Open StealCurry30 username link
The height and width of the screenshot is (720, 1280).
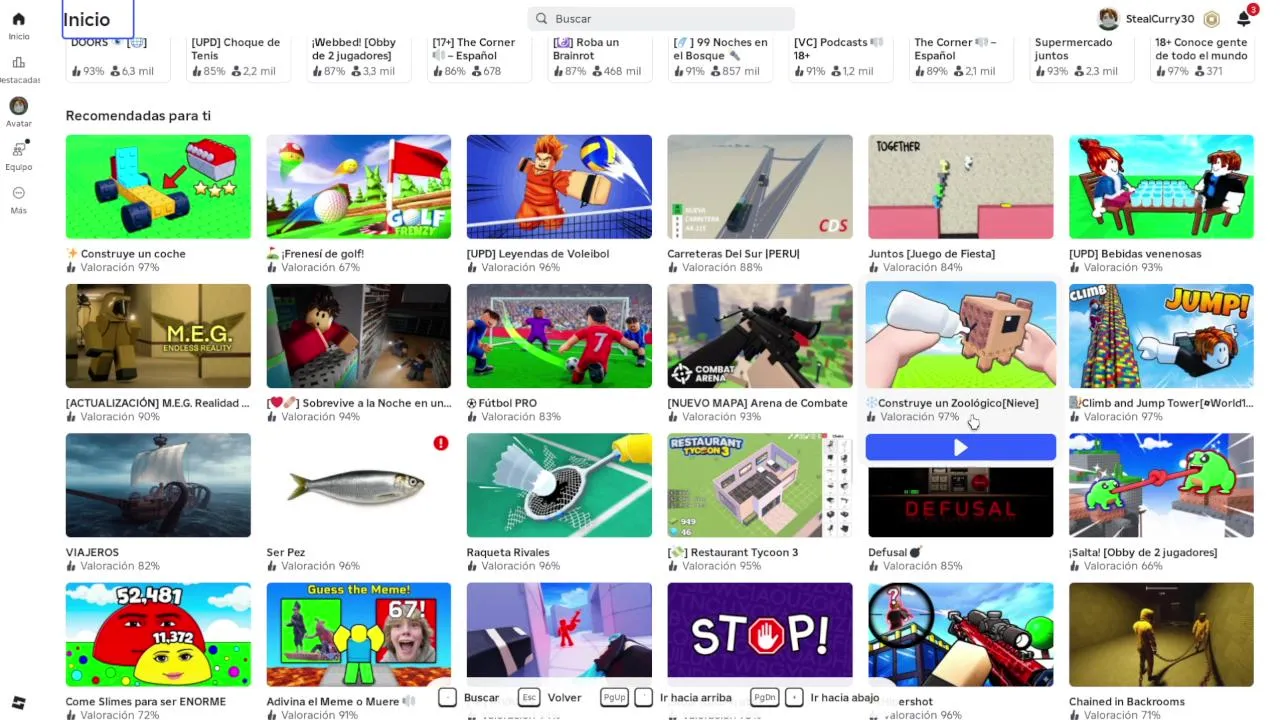(1160, 19)
